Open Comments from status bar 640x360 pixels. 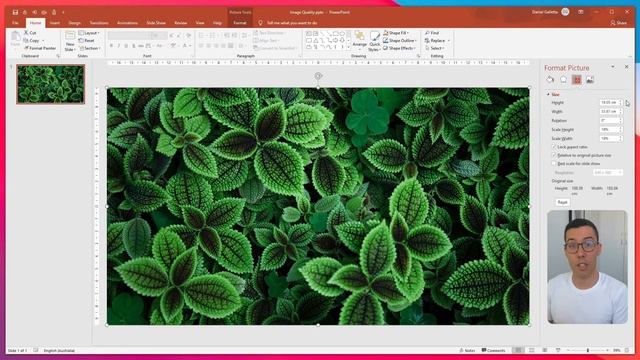coord(493,350)
